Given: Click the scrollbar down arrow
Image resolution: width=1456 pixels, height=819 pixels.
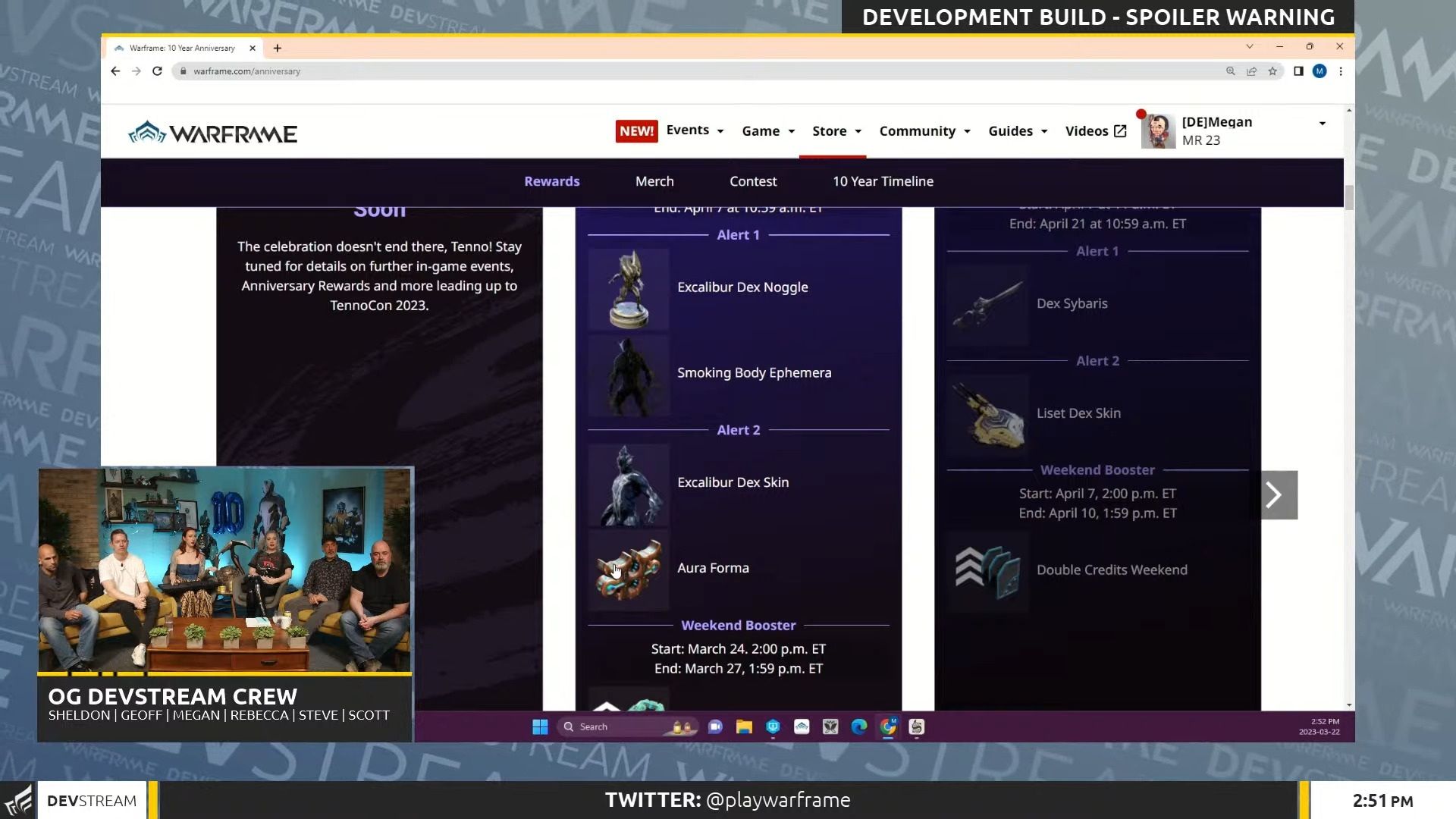Looking at the screenshot, I should coord(1349,706).
